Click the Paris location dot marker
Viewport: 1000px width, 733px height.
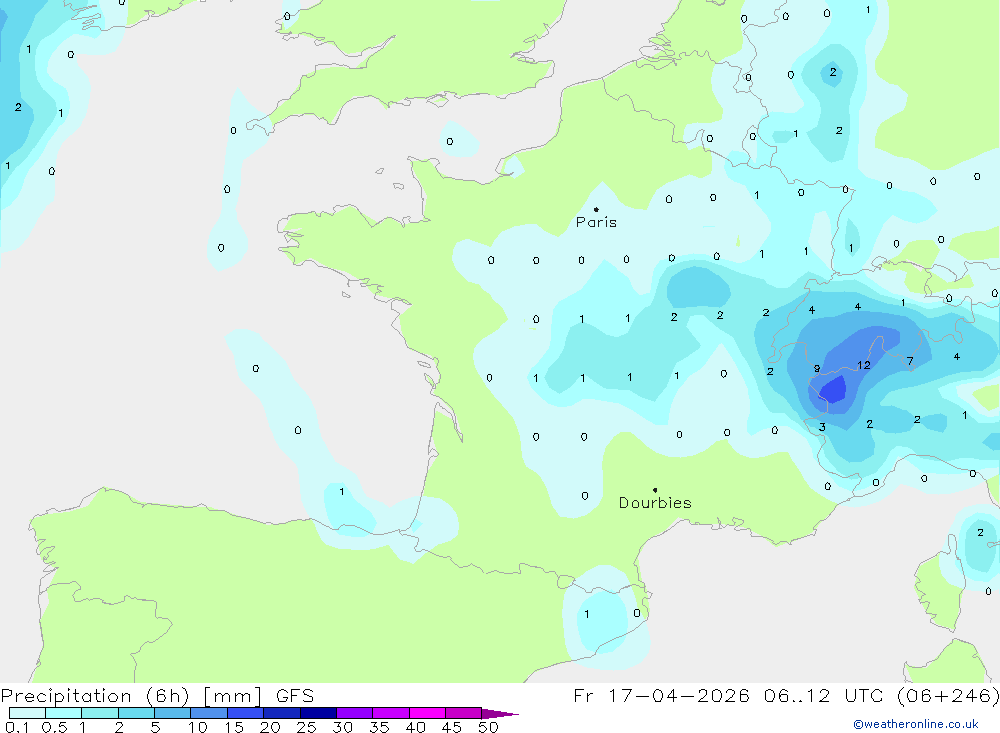click(x=596, y=209)
